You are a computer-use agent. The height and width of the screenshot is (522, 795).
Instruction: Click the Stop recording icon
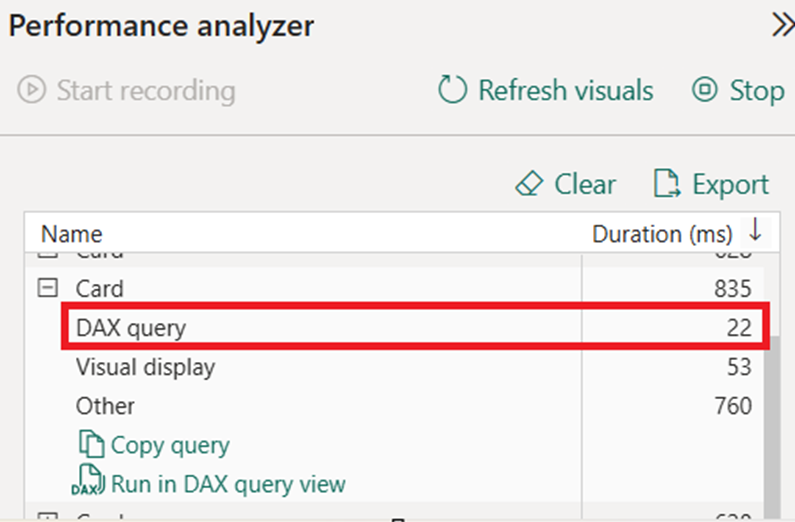705,91
